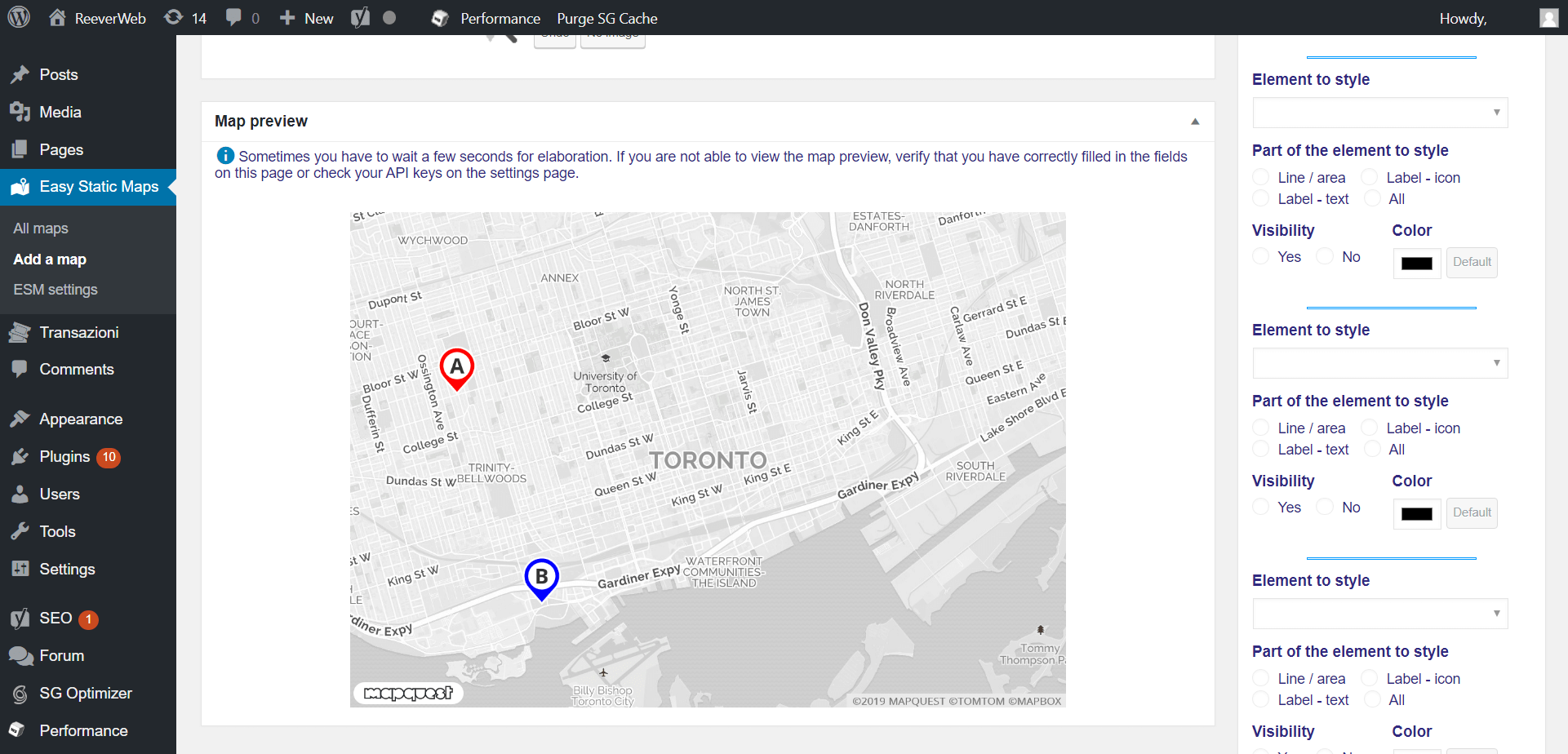The image size is (1568, 754).
Task: Open the comments bubble icon in admin bar
Action: [233, 17]
